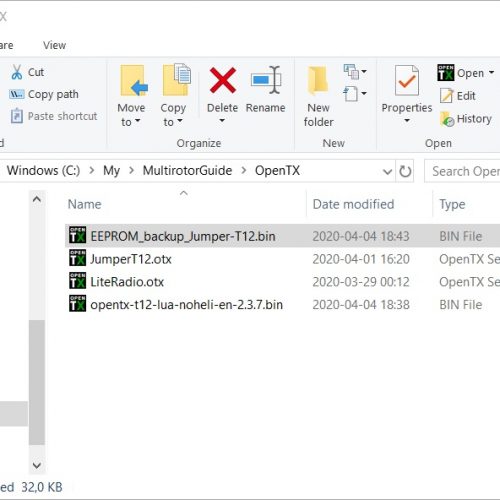
Task: Click the New item icon
Action: pyautogui.click(x=351, y=71)
